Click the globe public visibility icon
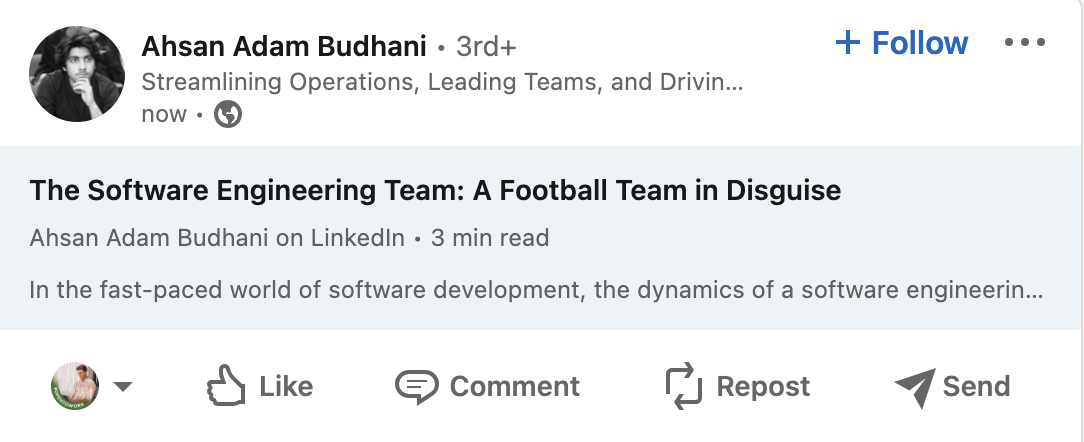 (x=228, y=115)
